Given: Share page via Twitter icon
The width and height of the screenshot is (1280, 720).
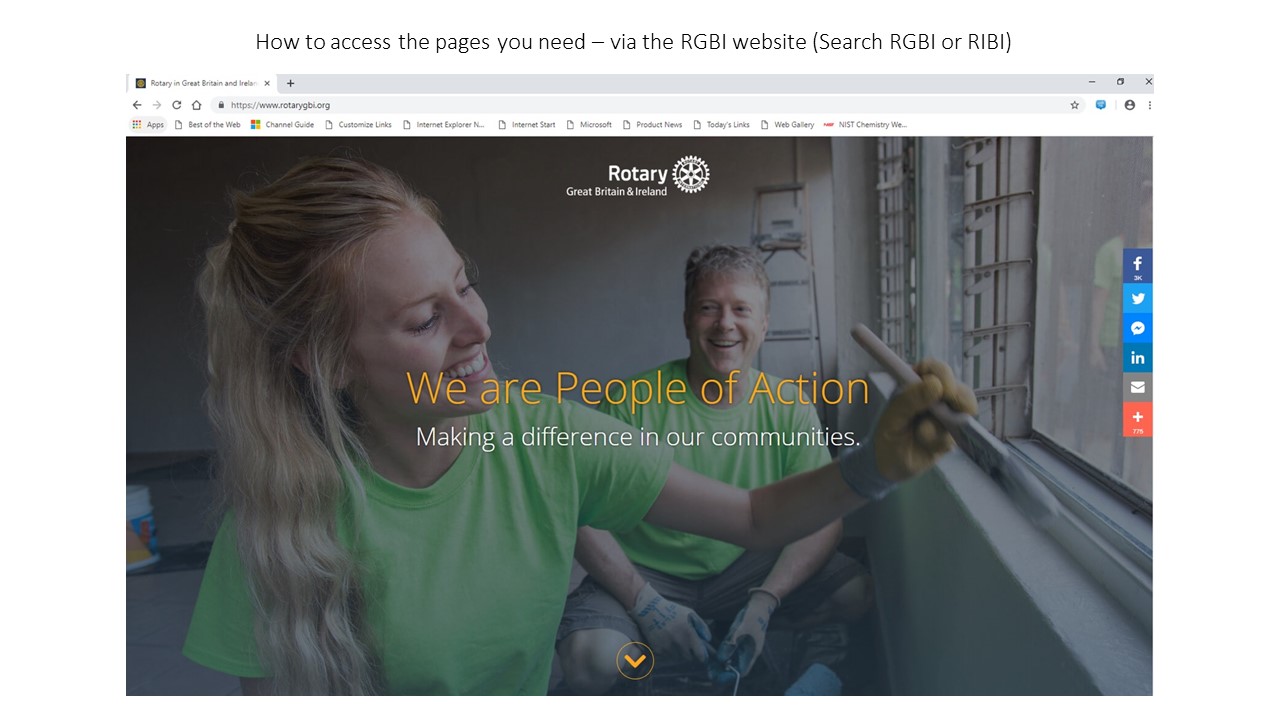Looking at the screenshot, I should [x=1137, y=298].
